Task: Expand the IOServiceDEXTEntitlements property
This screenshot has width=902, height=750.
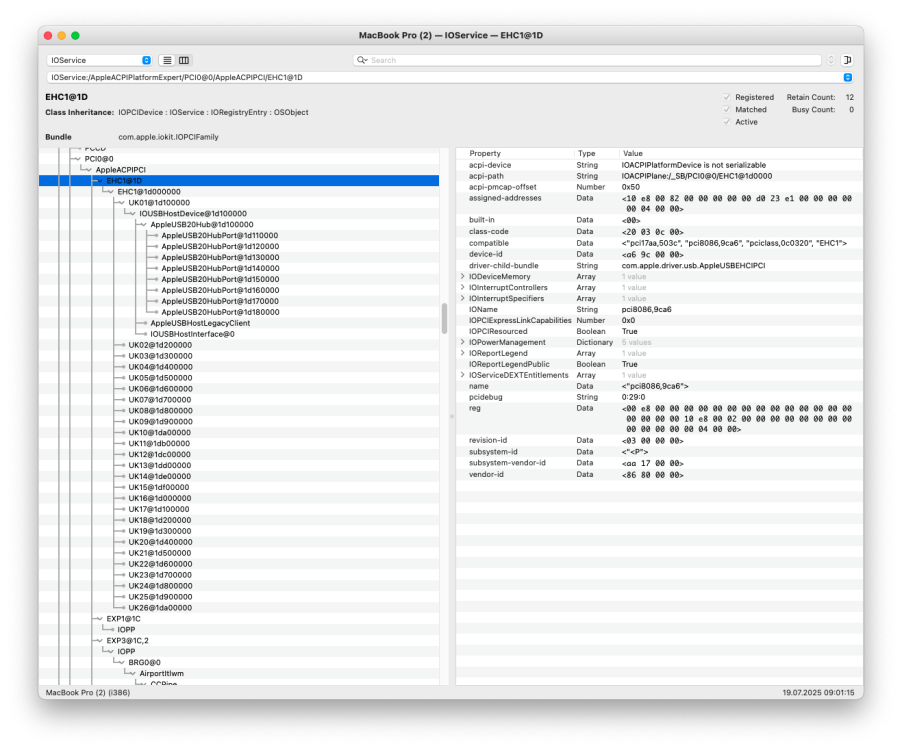Action: pos(463,375)
